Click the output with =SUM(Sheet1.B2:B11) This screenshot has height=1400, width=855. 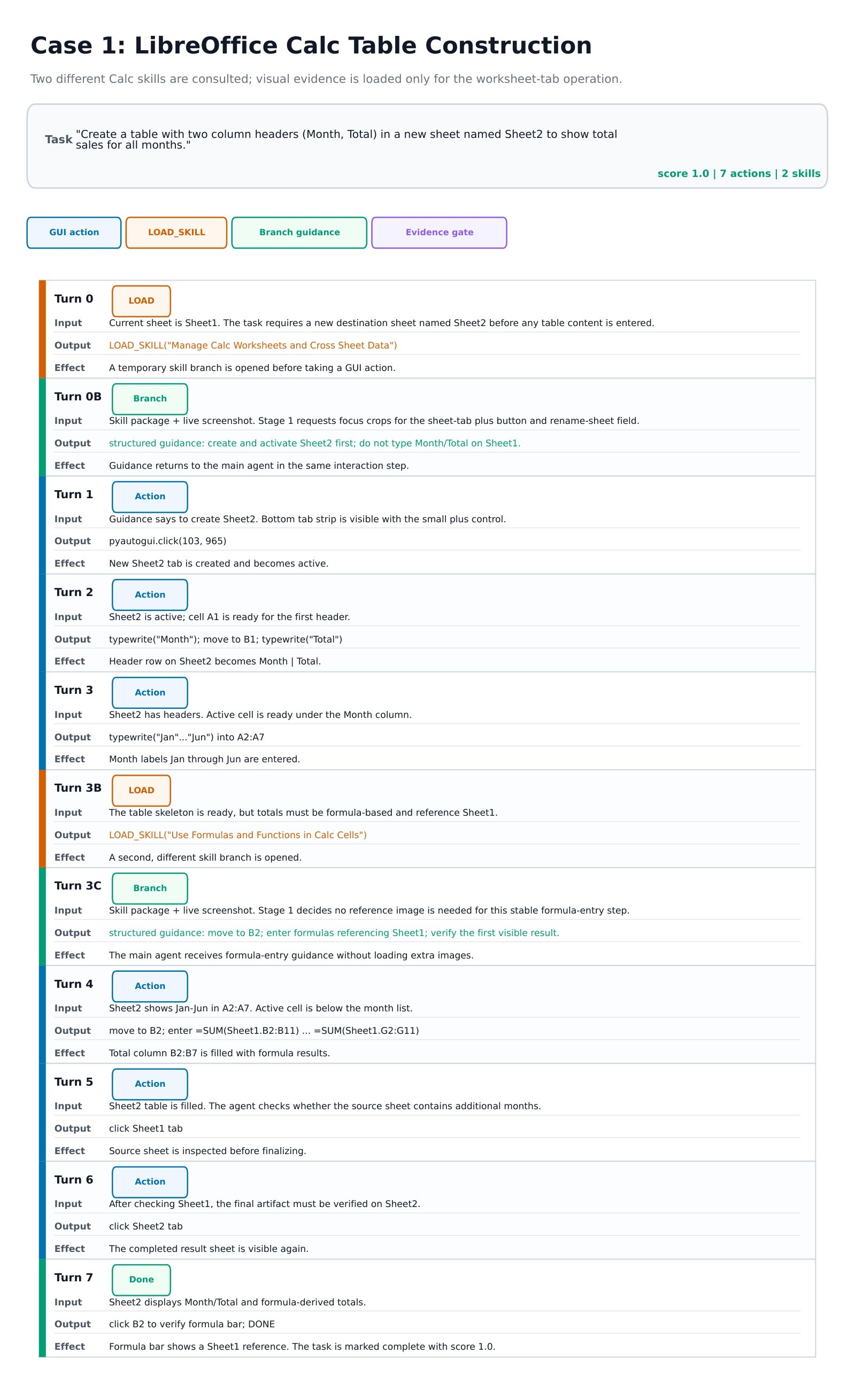pyautogui.click(x=264, y=1031)
